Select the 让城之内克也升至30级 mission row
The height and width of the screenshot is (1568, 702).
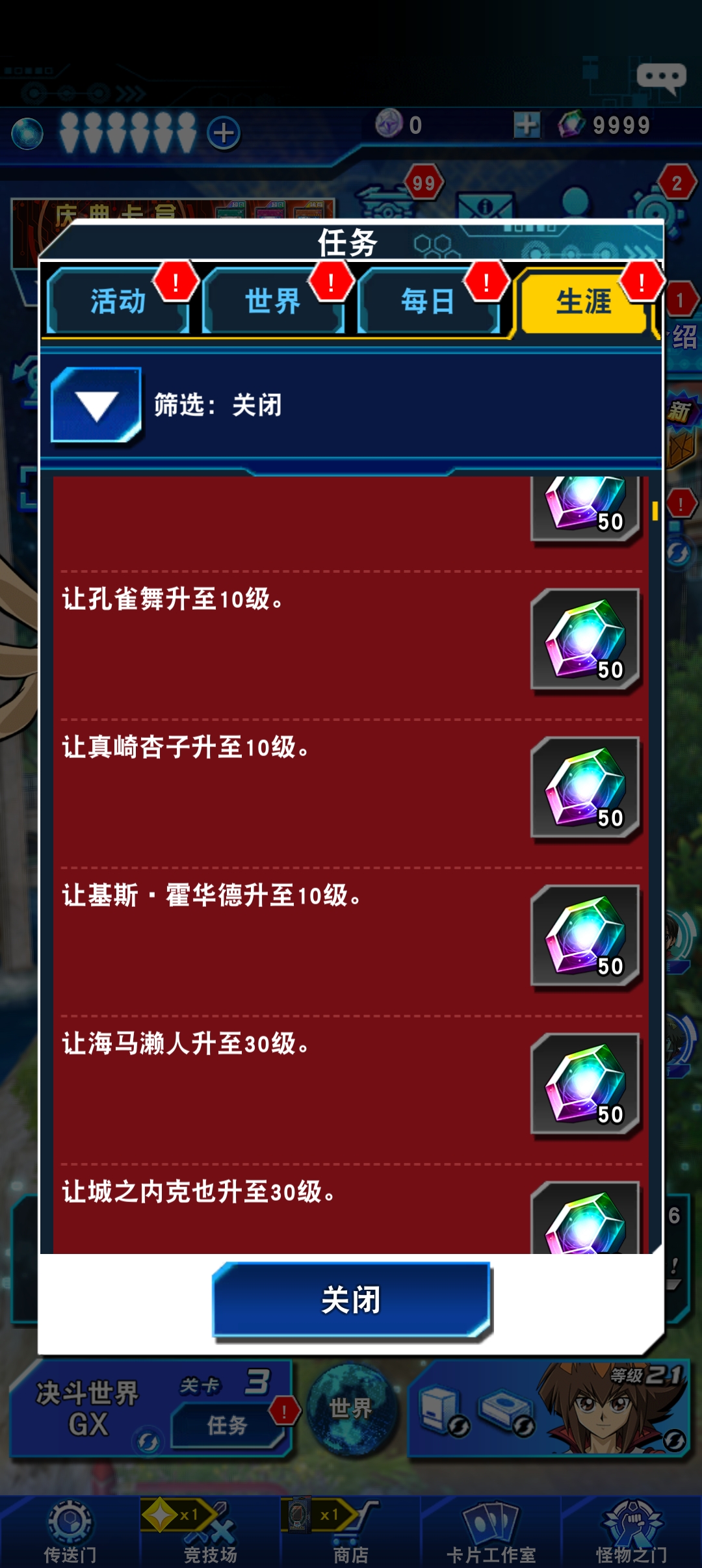pos(351,1209)
